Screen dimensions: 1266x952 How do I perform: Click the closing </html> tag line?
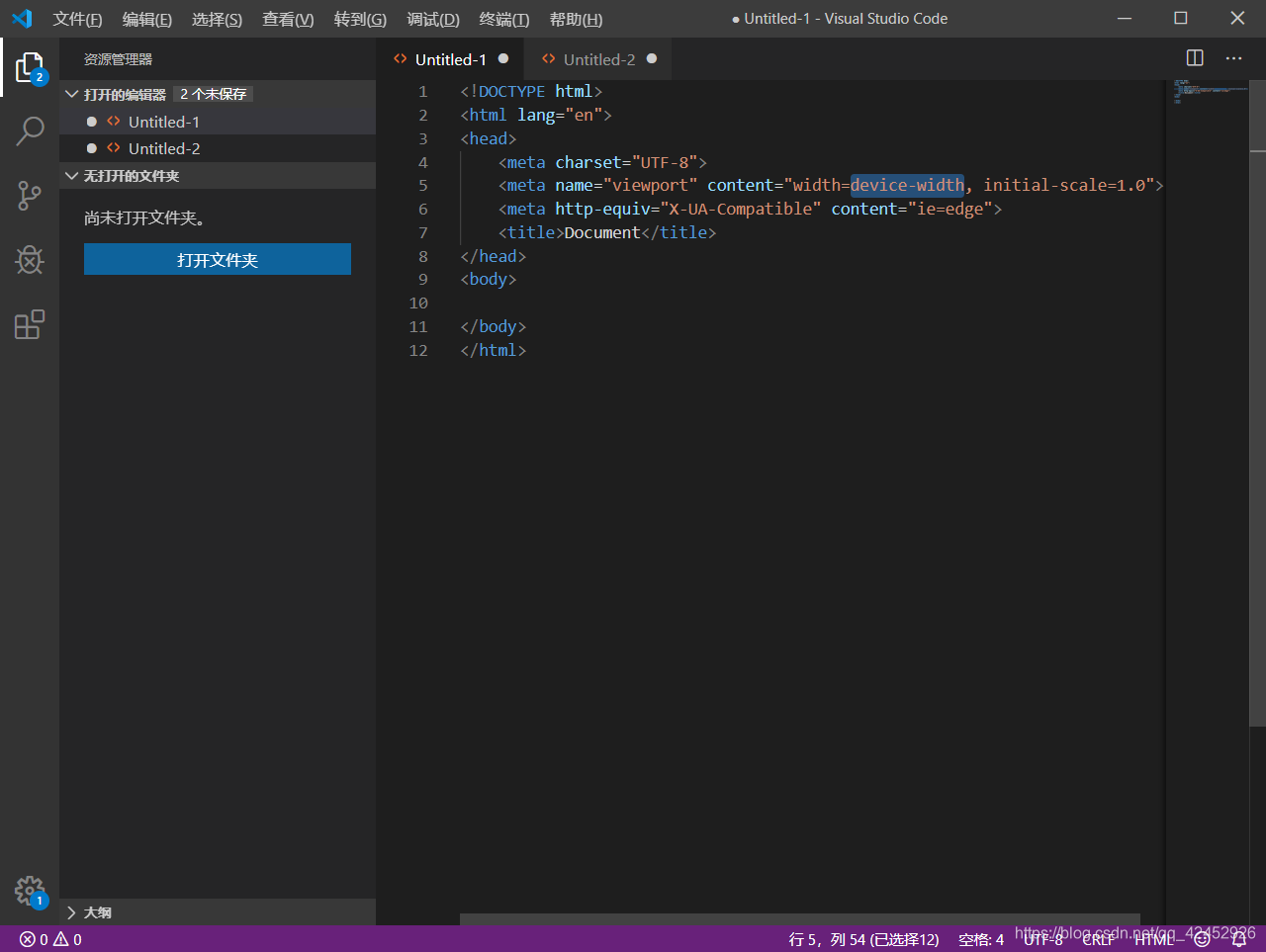tap(493, 350)
